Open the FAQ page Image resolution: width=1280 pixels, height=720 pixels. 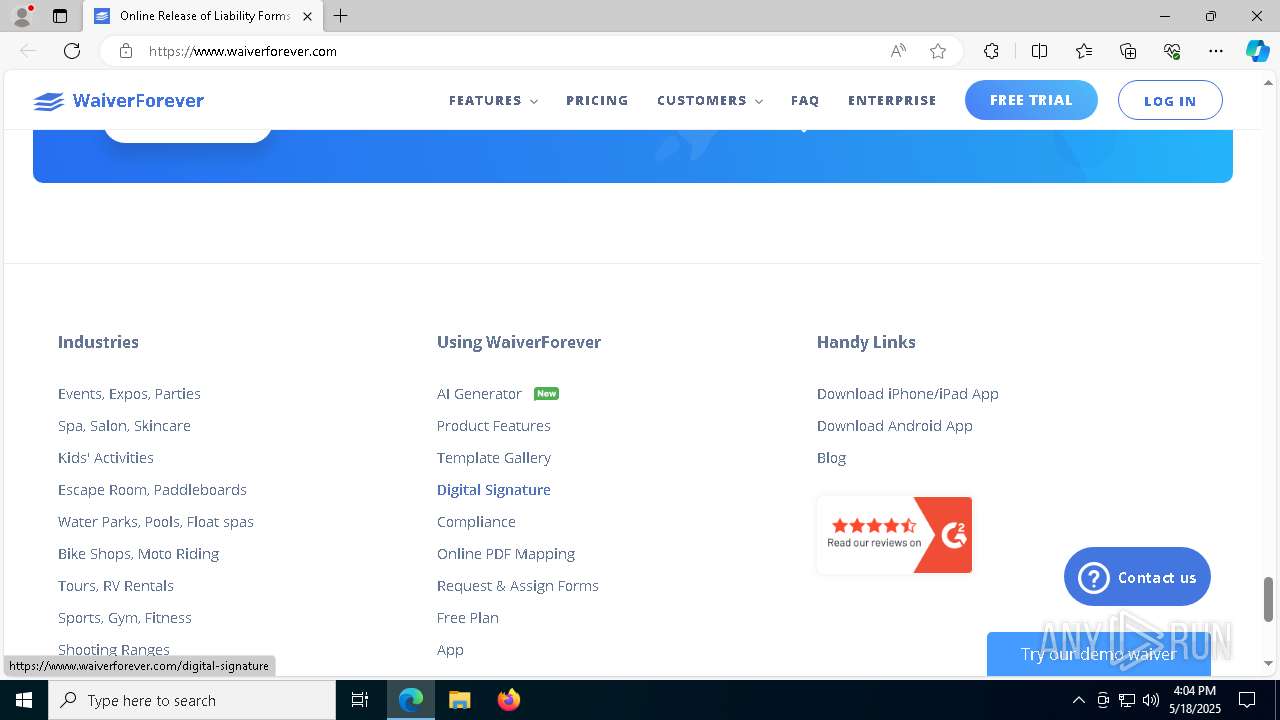click(x=805, y=101)
